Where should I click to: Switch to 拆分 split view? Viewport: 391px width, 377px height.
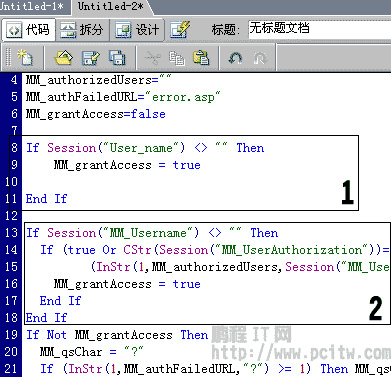82,30
